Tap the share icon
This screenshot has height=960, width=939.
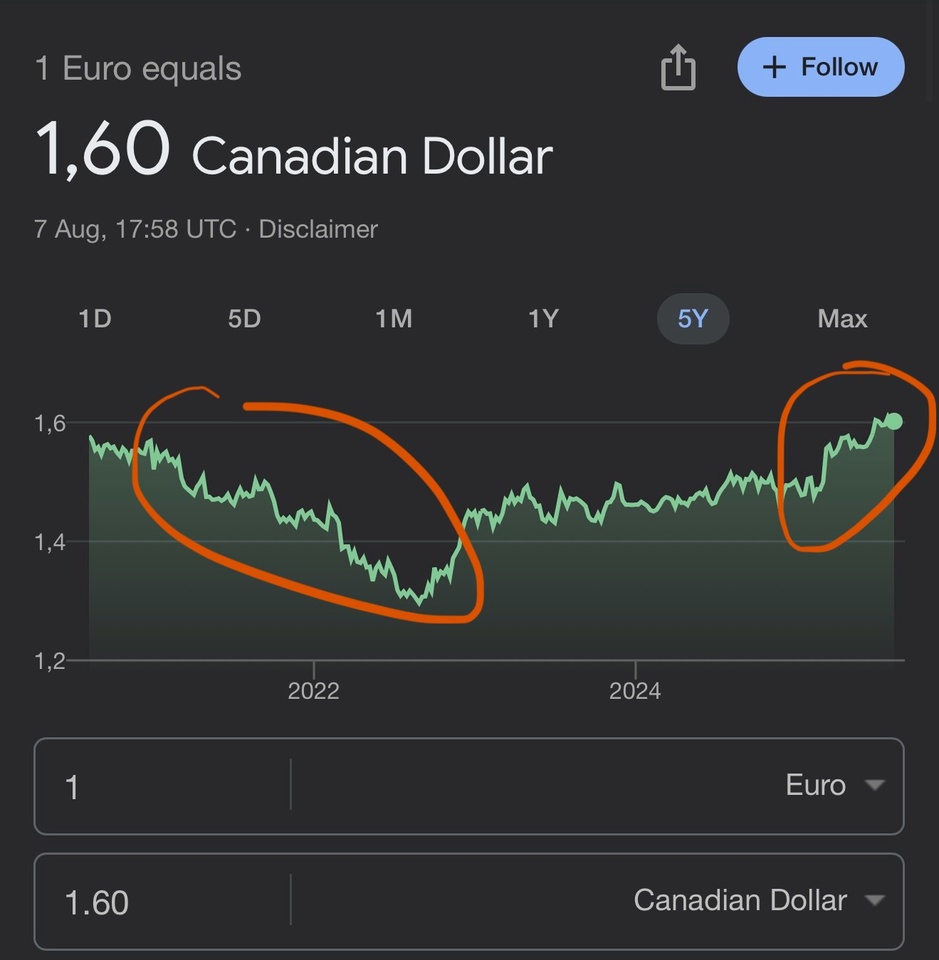678,67
